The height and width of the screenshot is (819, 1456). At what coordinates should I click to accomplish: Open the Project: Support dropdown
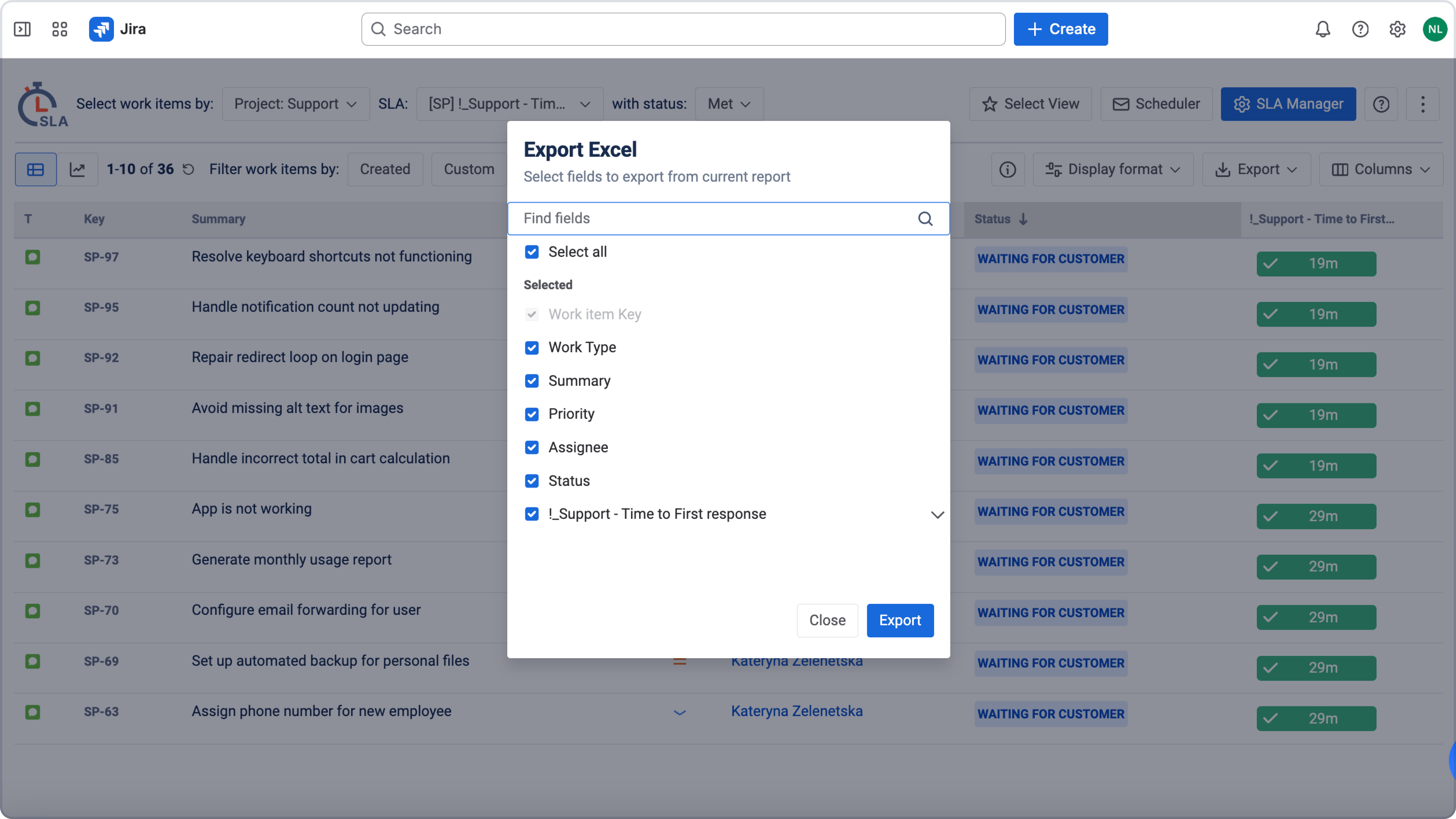coord(296,104)
